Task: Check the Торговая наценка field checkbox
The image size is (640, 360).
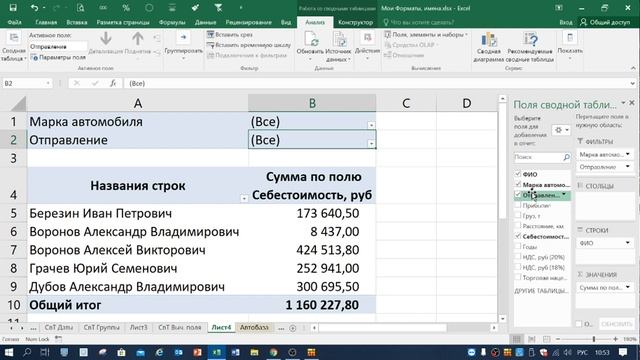Action: tap(518, 278)
